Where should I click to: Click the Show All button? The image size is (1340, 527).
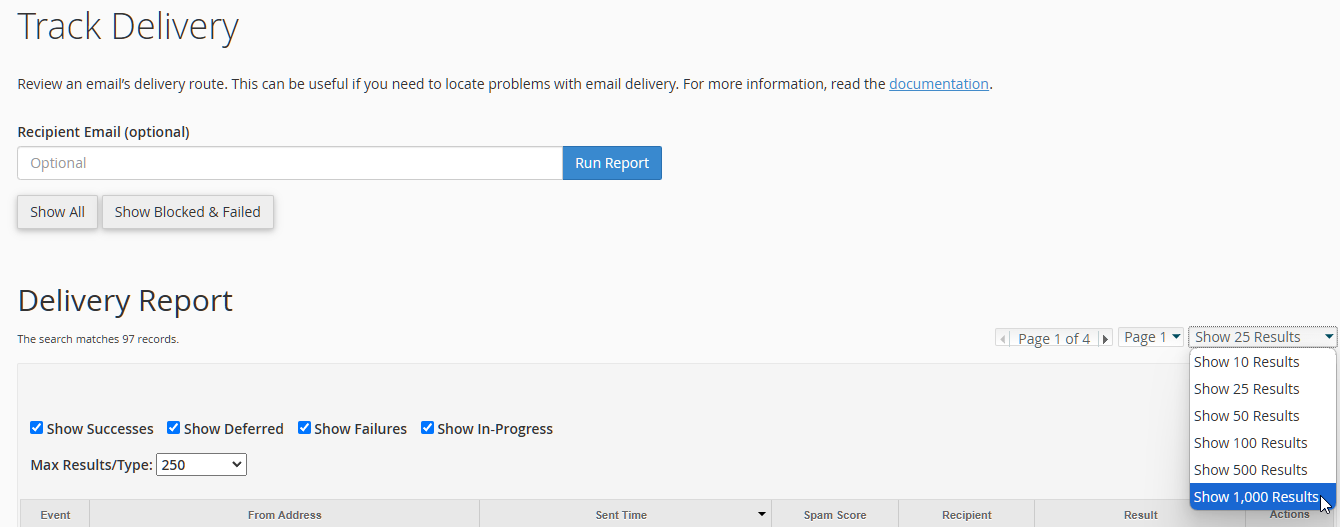(57, 212)
